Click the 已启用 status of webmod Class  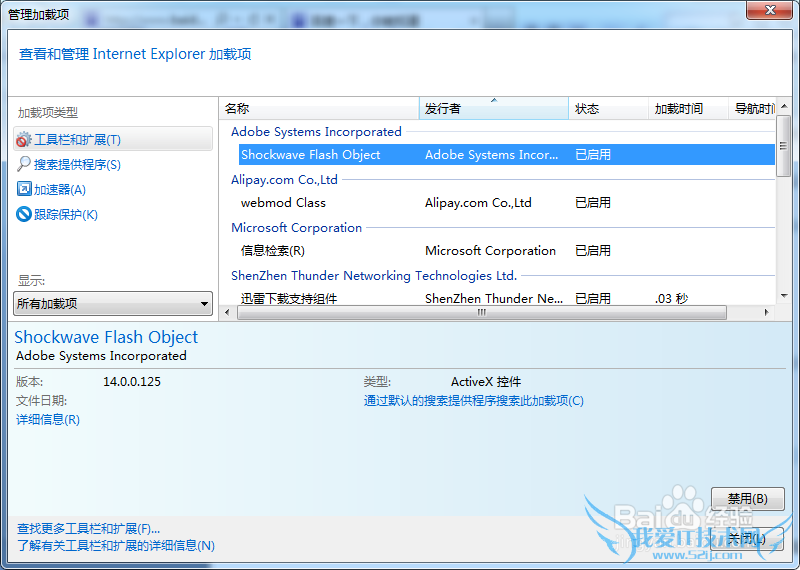(593, 203)
